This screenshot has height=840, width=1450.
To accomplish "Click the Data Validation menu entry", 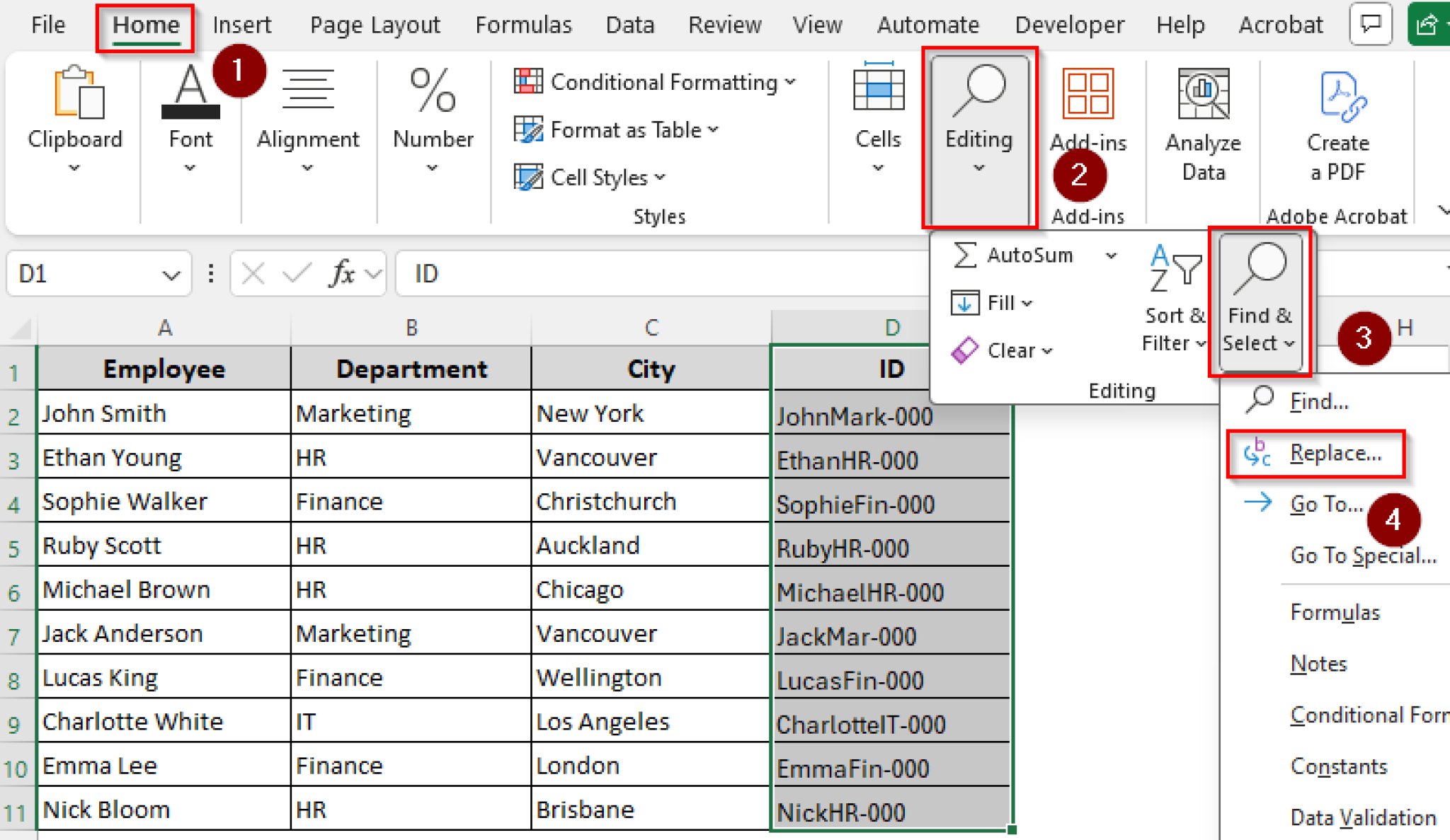I will point(1362,817).
